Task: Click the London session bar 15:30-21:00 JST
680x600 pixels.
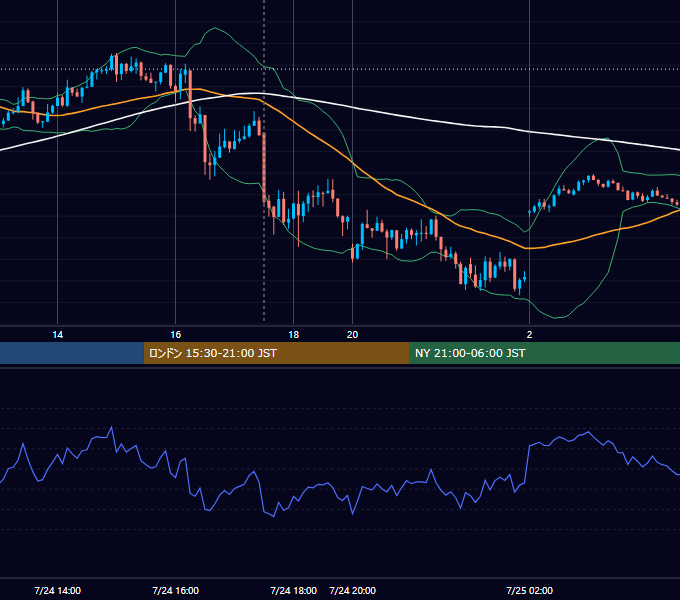Action: [276, 353]
